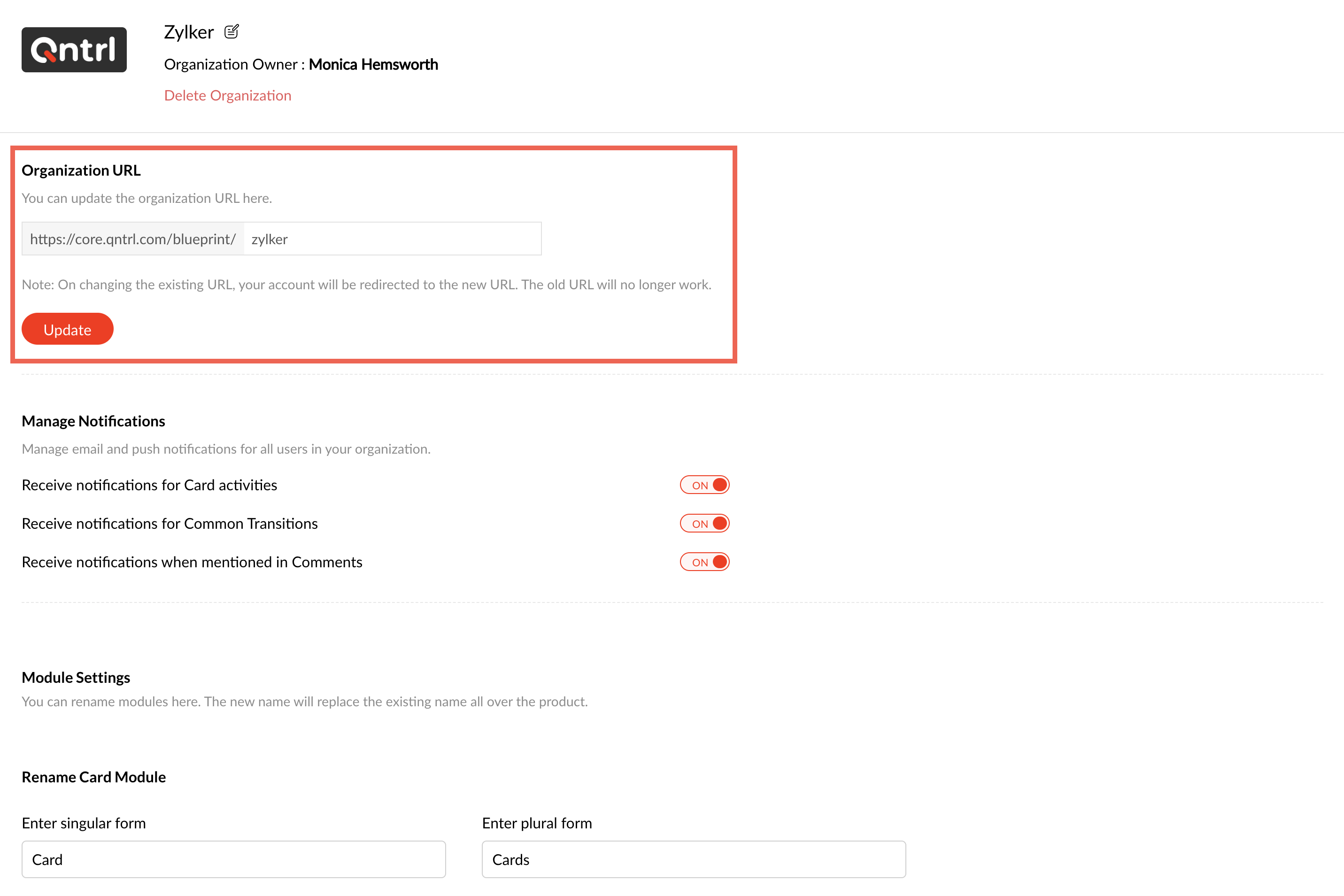Click the https://core.qntrl.com/blueprint/ URL prefix
Screen dimensions: 1344x896
[132, 239]
